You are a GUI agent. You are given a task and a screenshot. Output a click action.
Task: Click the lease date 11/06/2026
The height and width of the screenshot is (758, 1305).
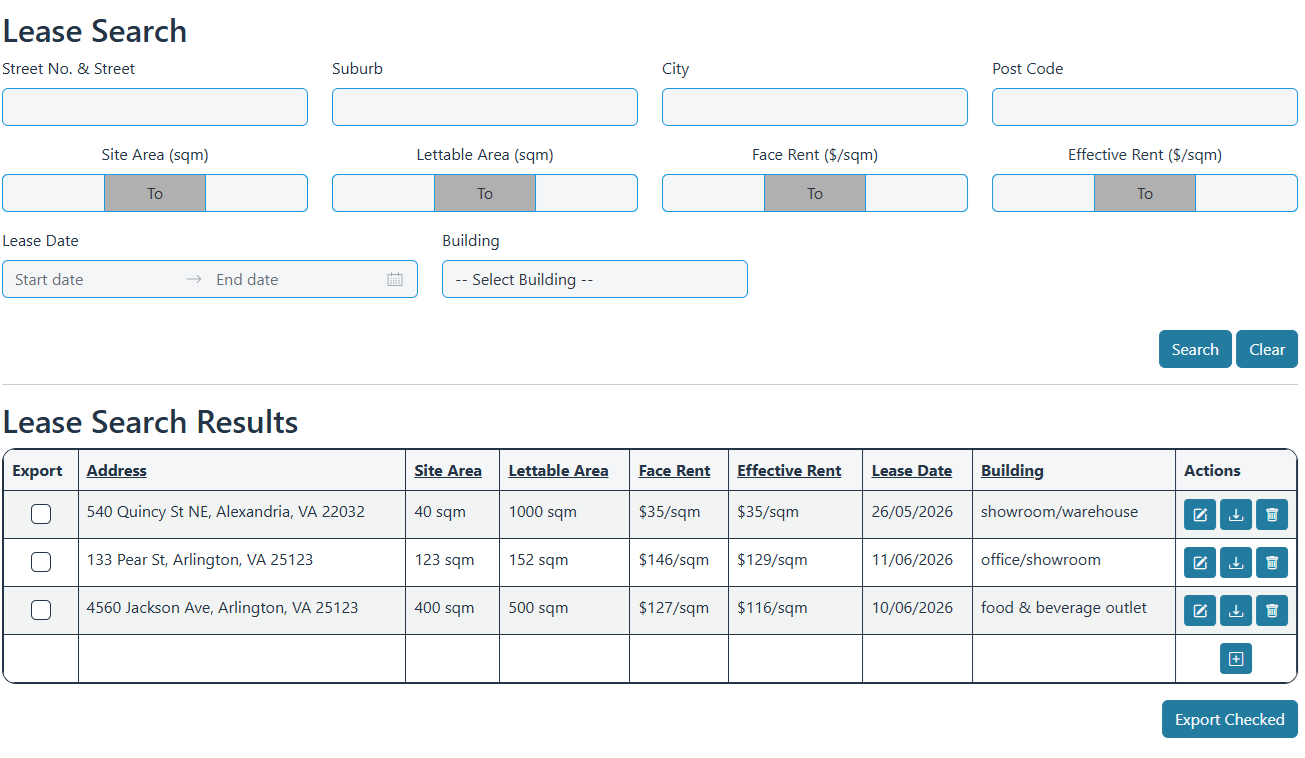[x=912, y=560]
